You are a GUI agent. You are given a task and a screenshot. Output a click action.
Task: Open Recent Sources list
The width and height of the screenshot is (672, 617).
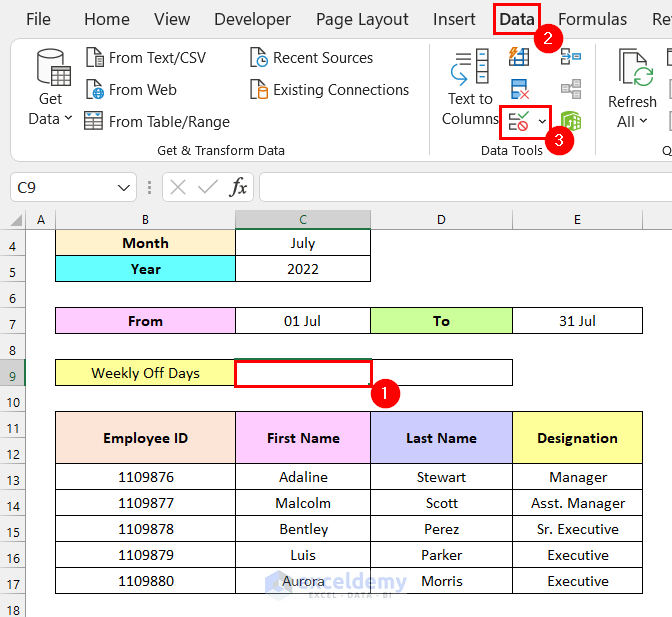click(x=312, y=58)
